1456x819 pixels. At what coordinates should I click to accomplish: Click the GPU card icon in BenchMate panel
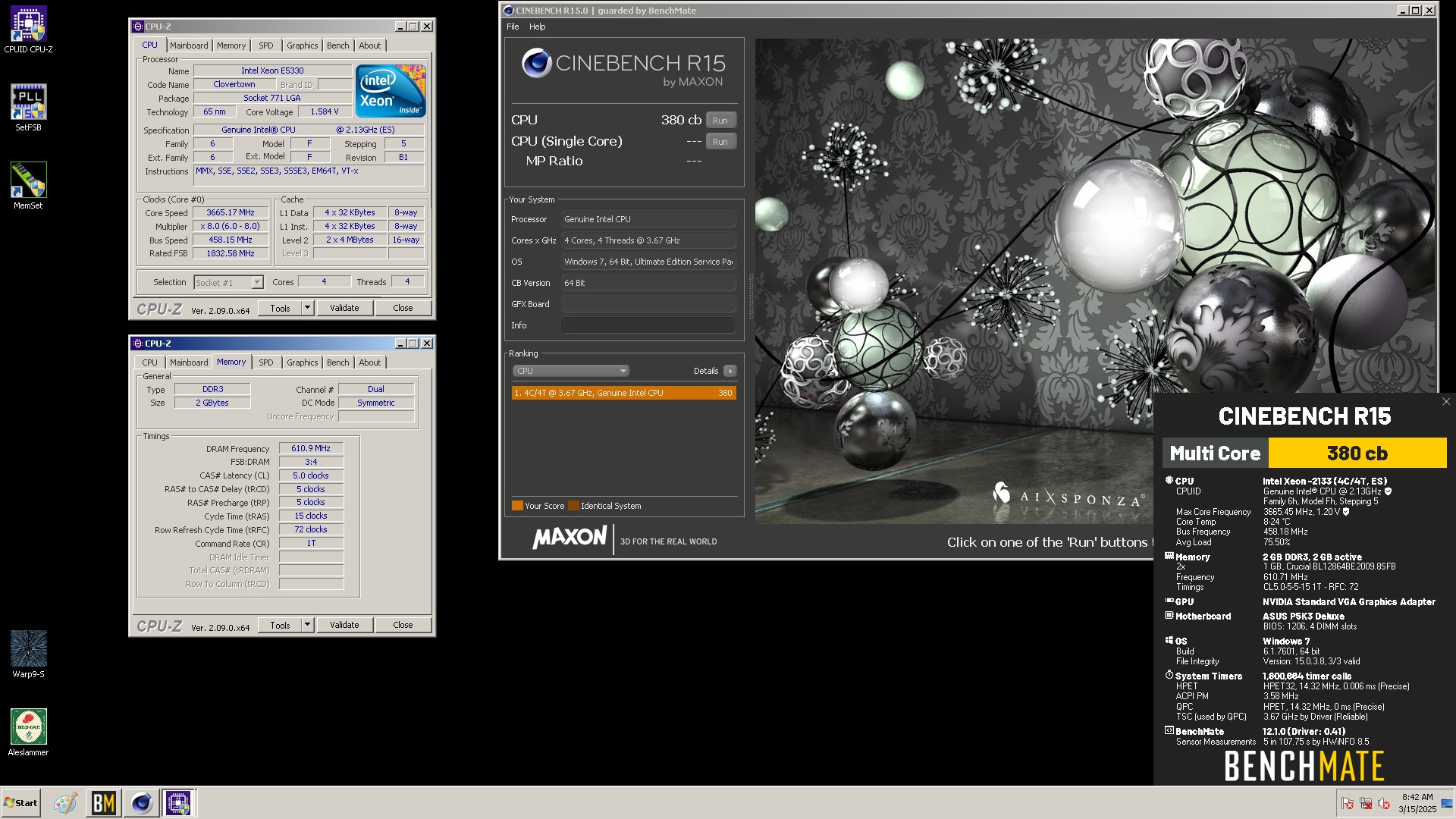[1169, 601]
